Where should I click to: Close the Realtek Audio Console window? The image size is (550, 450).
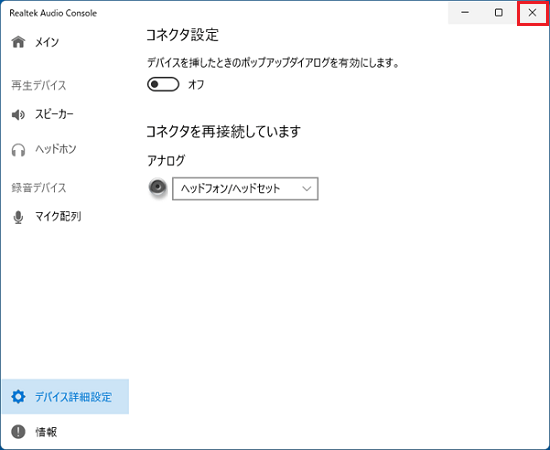(532, 13)
